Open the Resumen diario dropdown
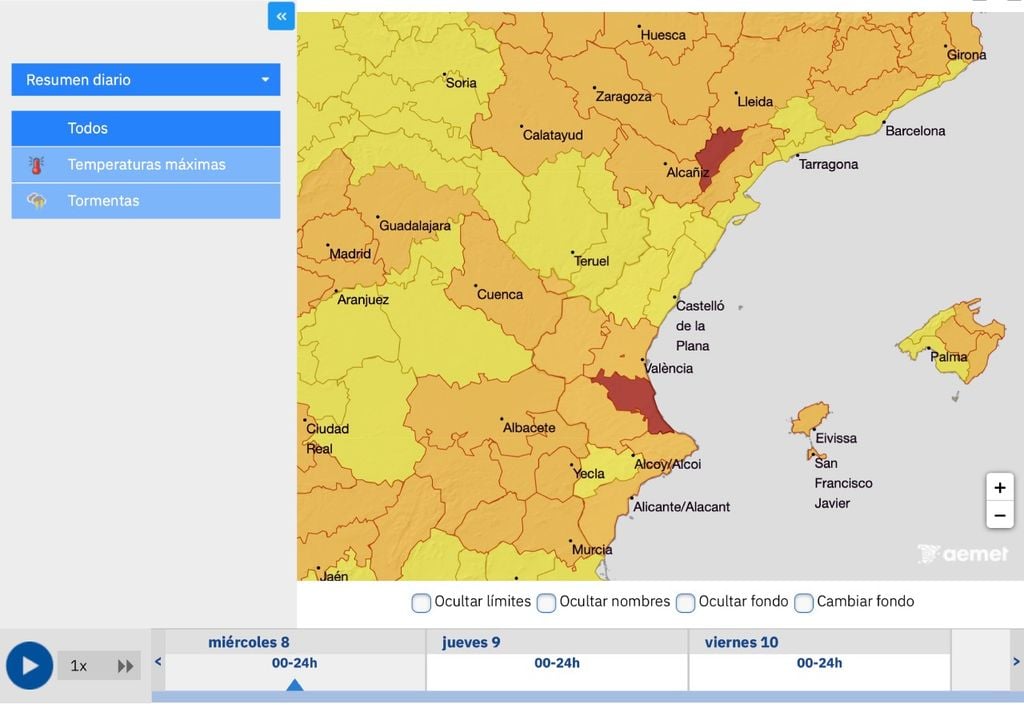The height and width of the screenshot is (720, 1024). tap(146, 80)
